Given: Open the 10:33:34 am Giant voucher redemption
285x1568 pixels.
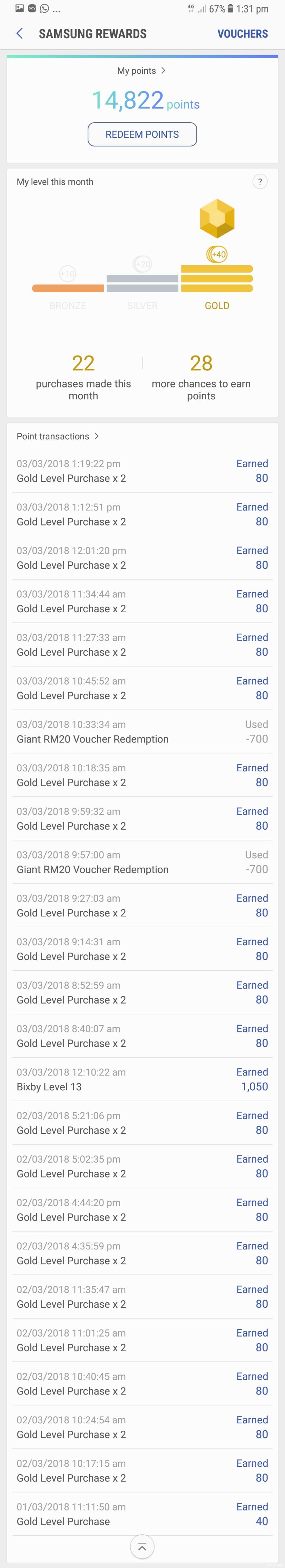Looking at the screenshot, I should 142,732.
